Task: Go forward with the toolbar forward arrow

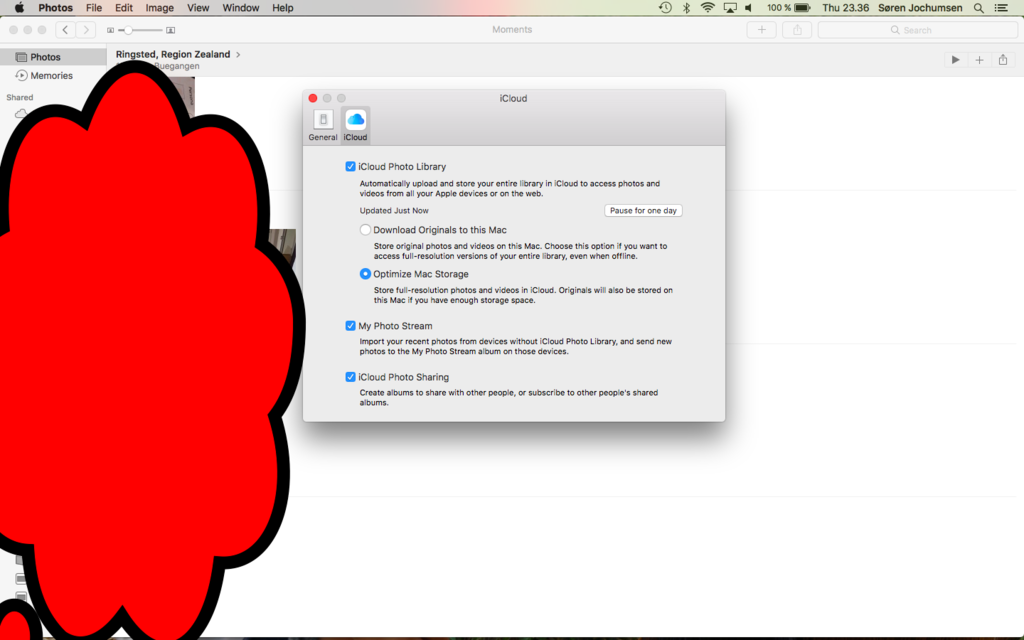Action: 86,30
